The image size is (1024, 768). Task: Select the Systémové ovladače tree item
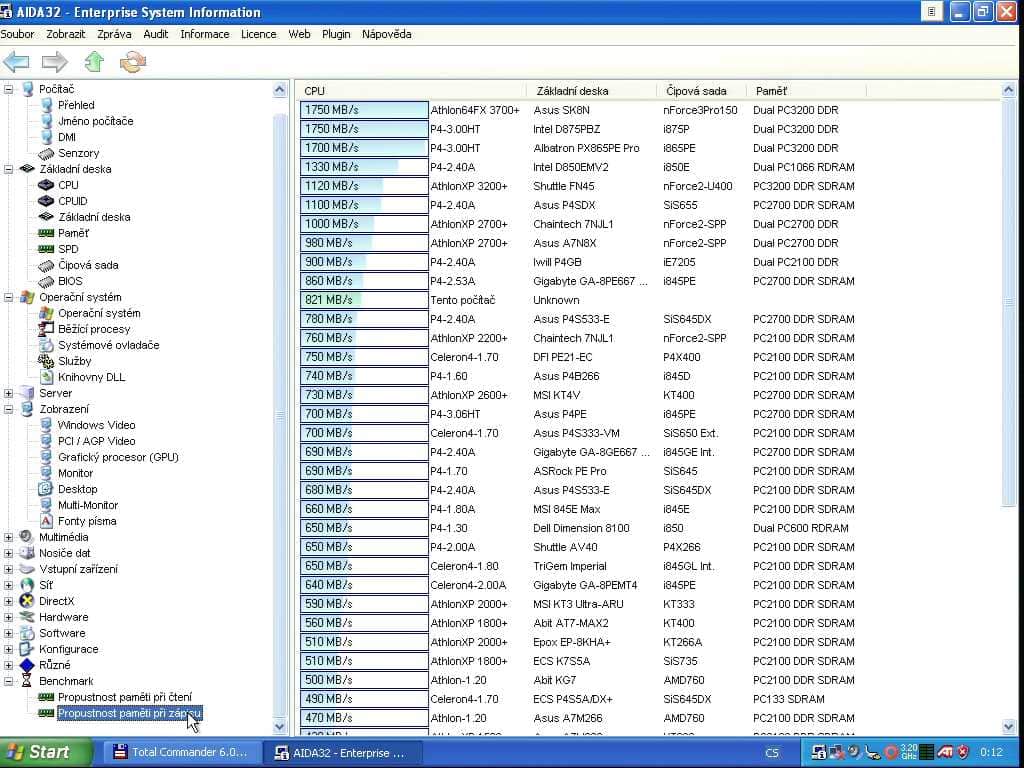(108, 345)
